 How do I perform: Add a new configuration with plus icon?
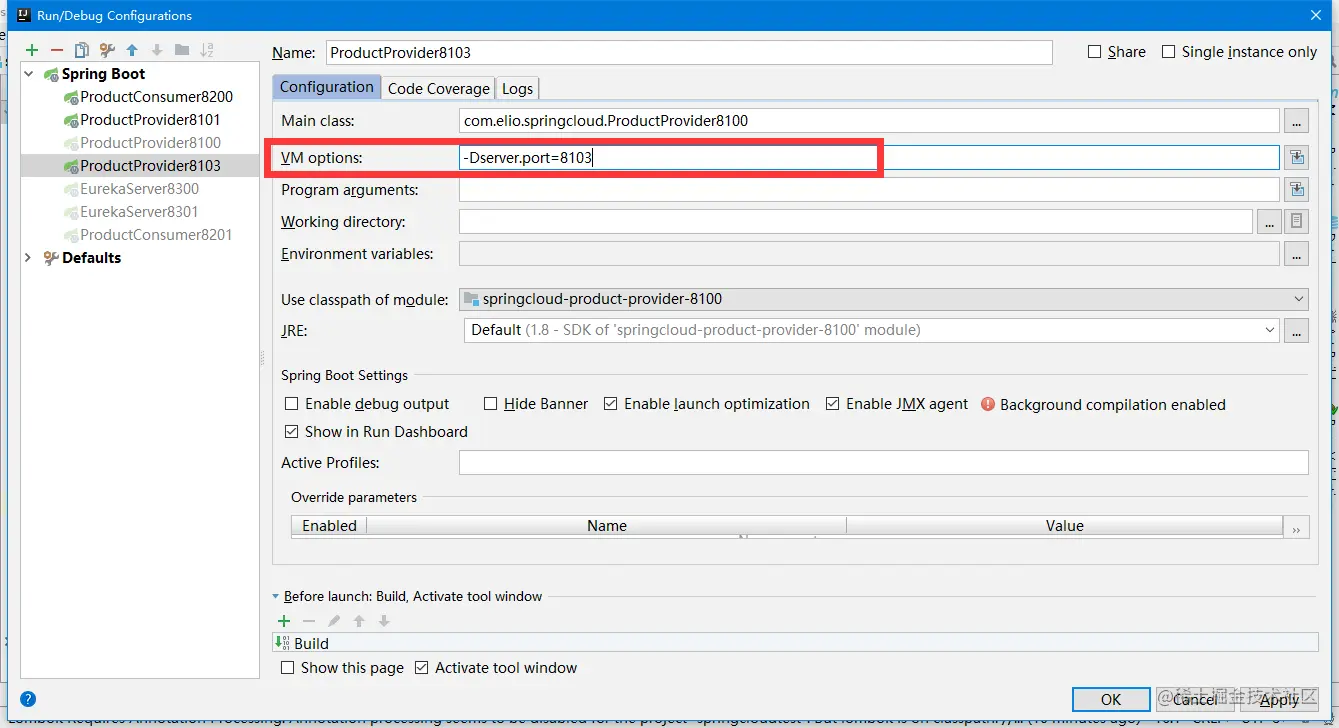(x=32, y=50)
